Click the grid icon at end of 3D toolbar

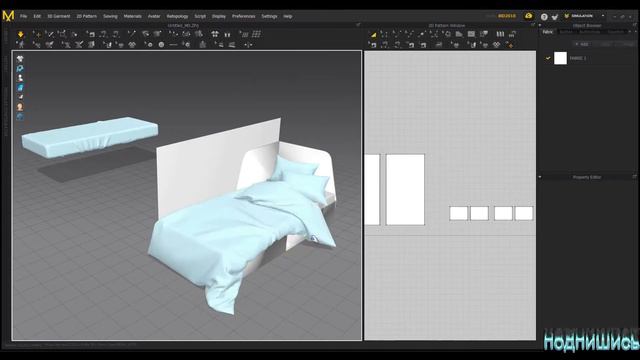coord(256,34)
